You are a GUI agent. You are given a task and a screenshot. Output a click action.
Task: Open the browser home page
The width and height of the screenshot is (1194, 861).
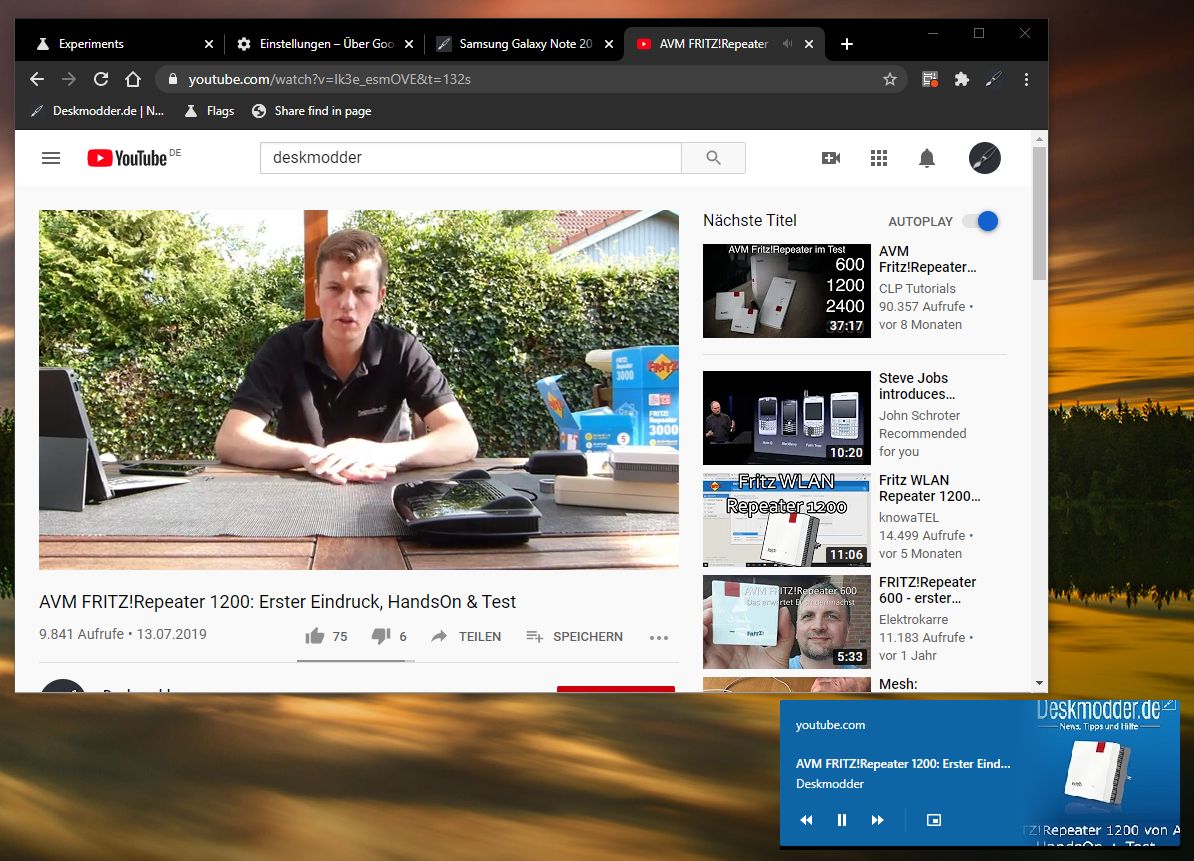133,79
